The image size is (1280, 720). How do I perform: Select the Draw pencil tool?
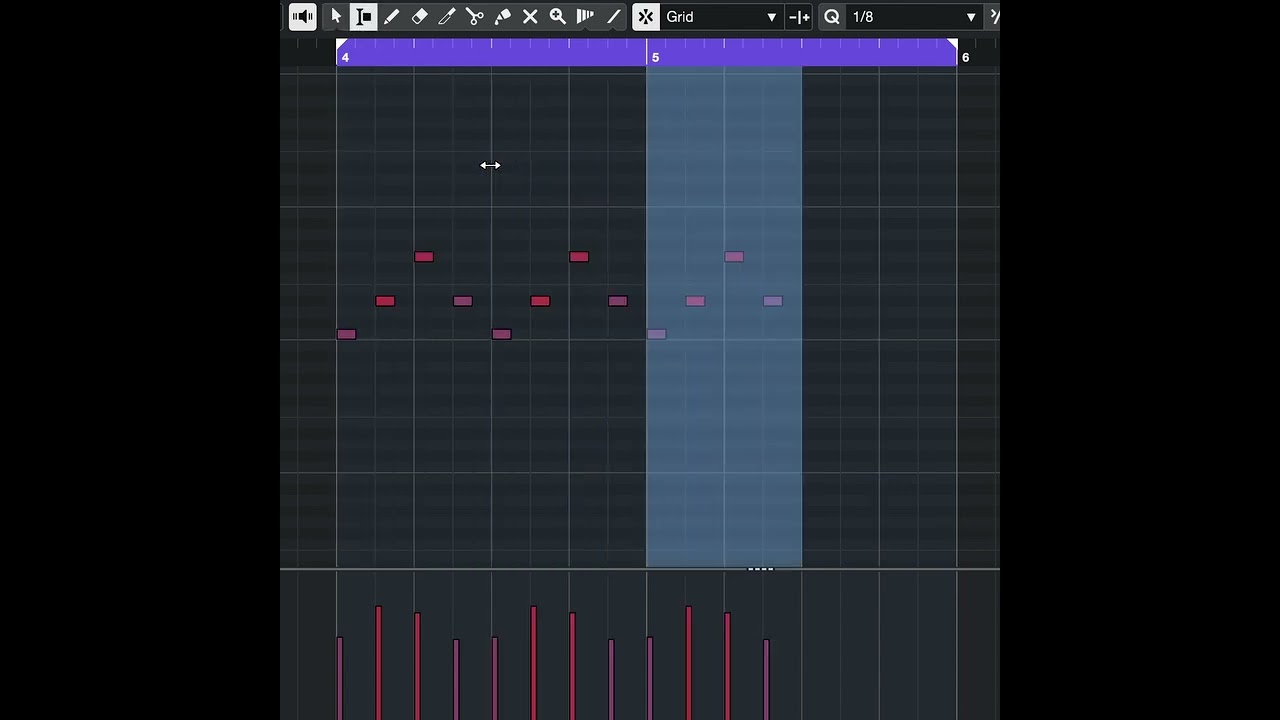click(392, 16)
